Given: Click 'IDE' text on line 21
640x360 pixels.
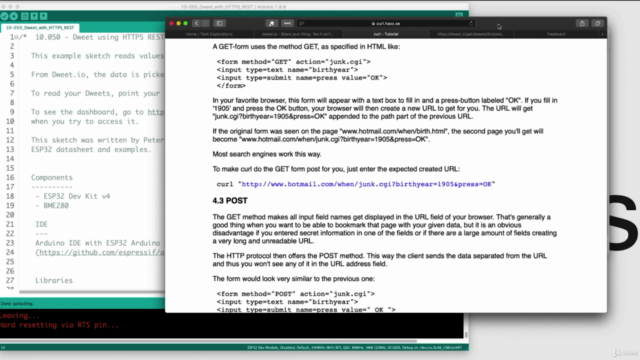Looking at the screenshot, I should tap(41, 224).
